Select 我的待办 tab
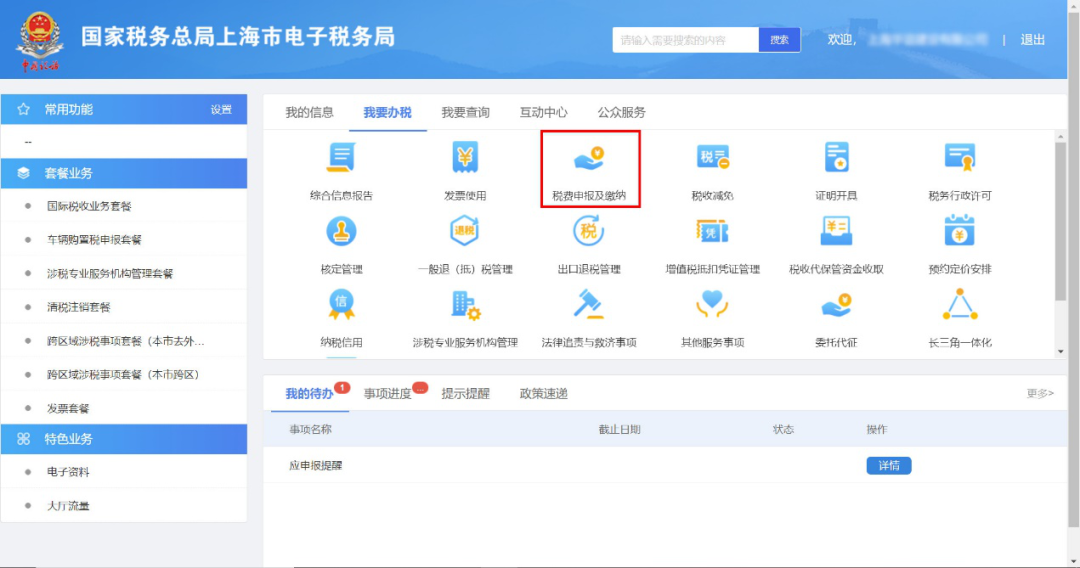Image resolution: width=1080 pixels, height=568 pixels. tap(309, 394)
